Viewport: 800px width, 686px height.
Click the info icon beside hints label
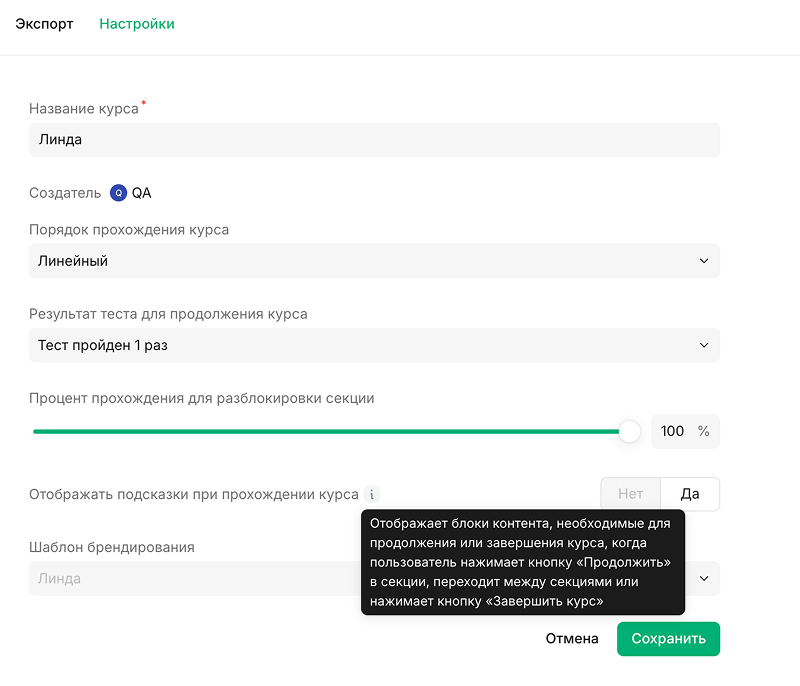372,494
